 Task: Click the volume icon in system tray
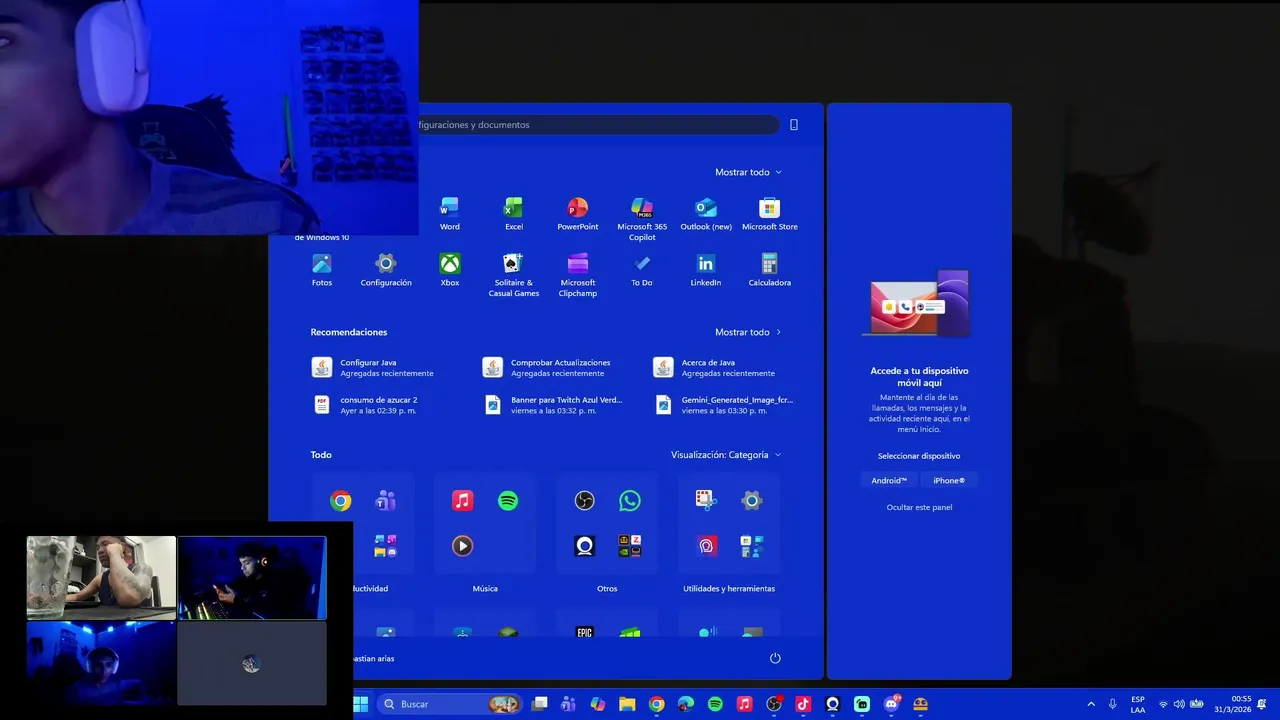[1179, 704]
